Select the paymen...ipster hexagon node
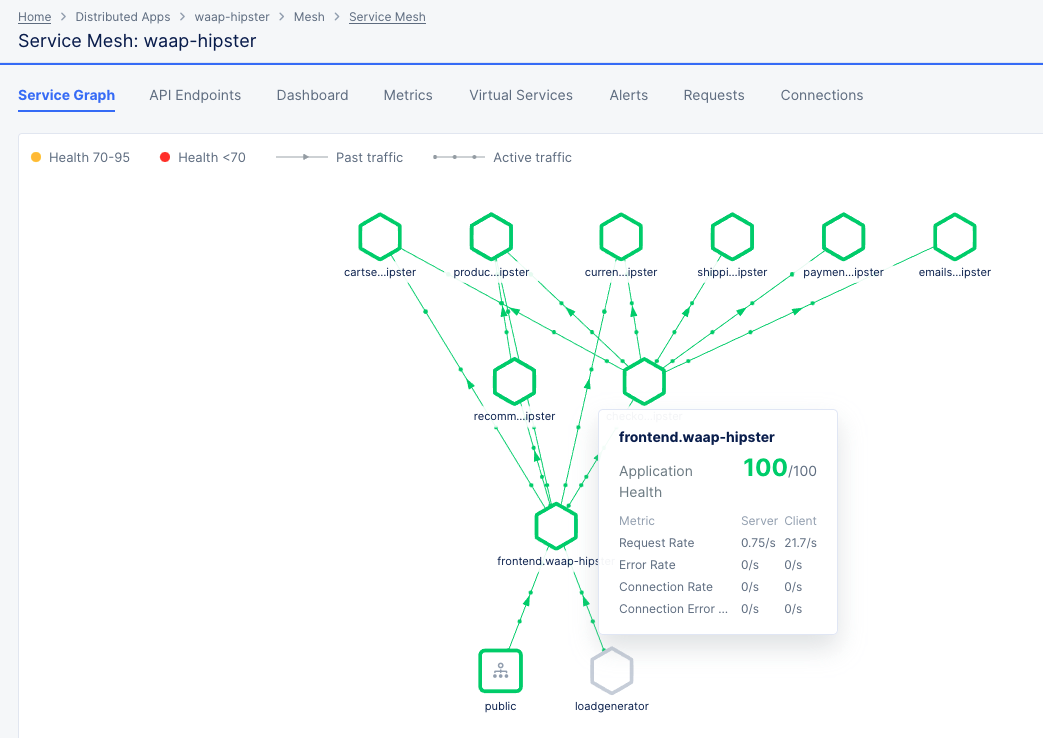The height and width of the screenshot is (738, 1043). coord(843,236)
